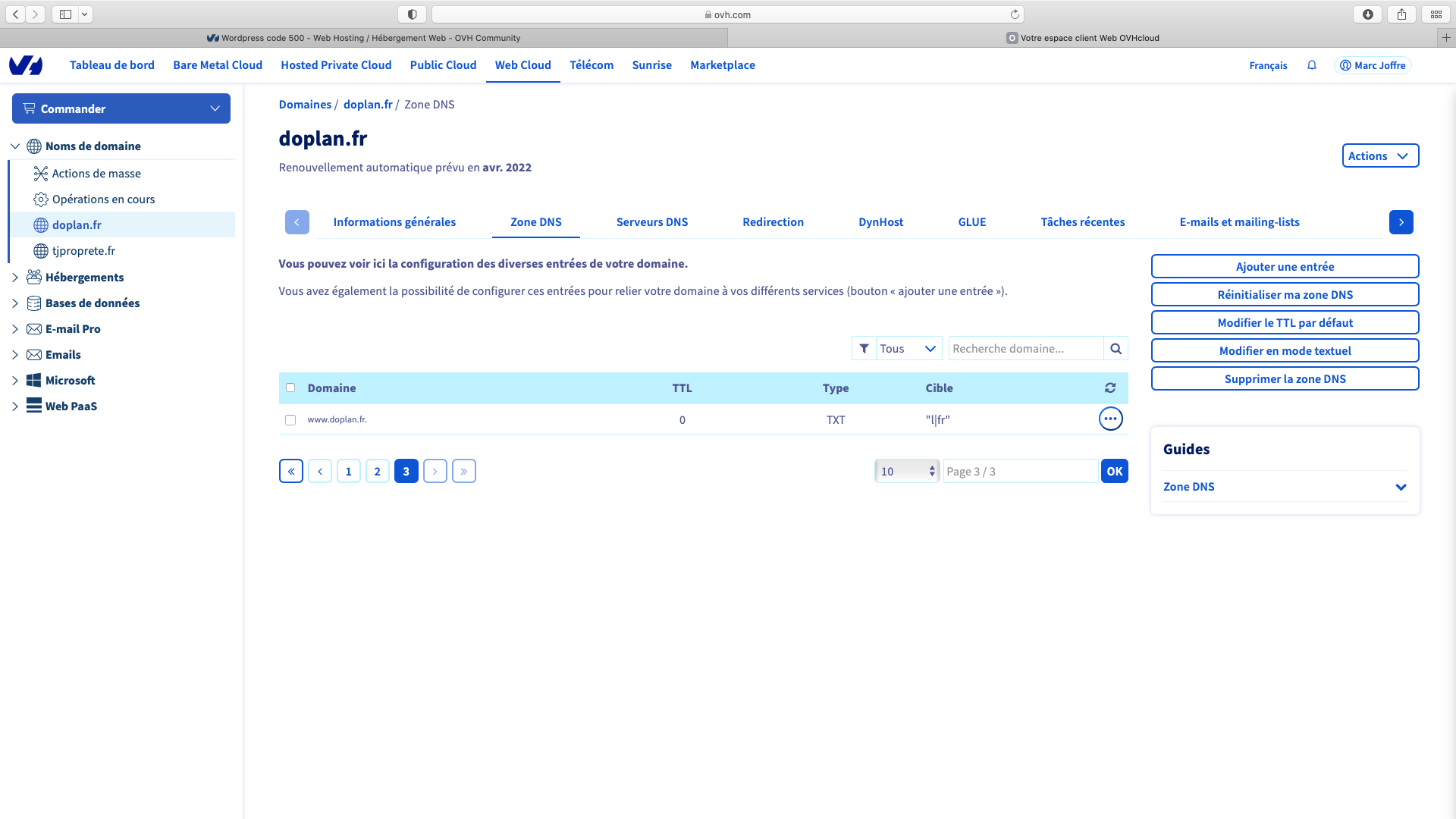This screenshot has height=819, width=1456.
Task: Click the filter funnel icon
Action: (x=864, y=348)
